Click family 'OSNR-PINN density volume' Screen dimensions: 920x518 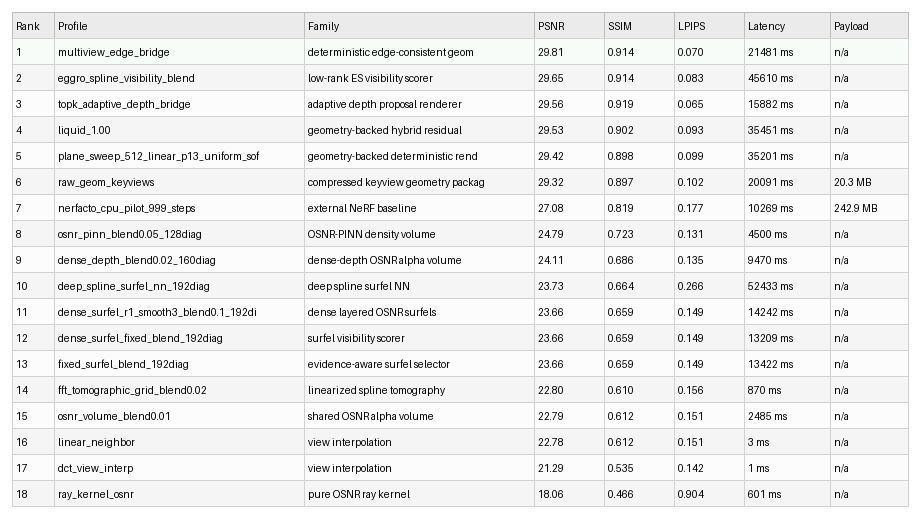click(x=371, y=234)
